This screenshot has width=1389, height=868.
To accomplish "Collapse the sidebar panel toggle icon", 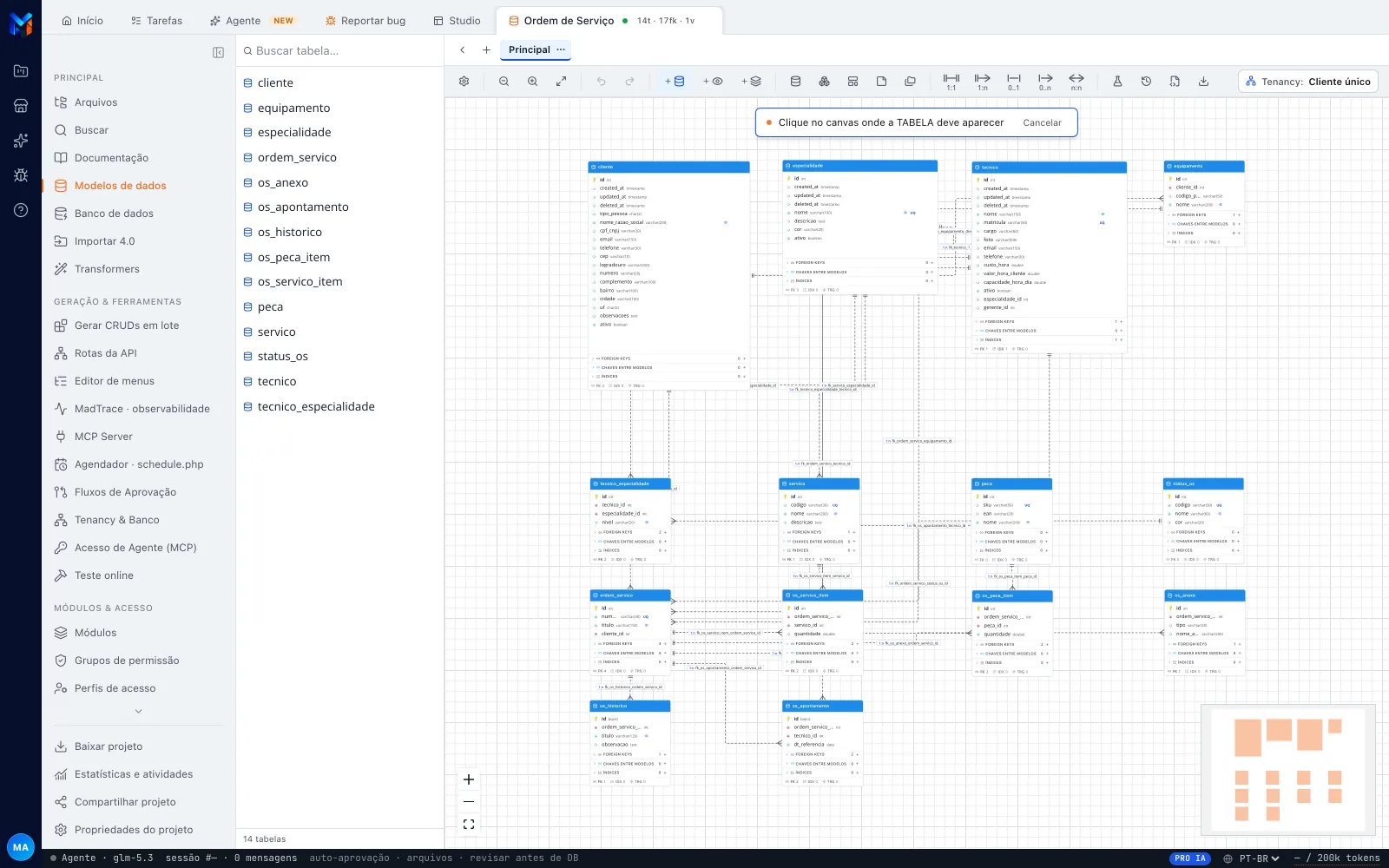I will click(219, 53).
